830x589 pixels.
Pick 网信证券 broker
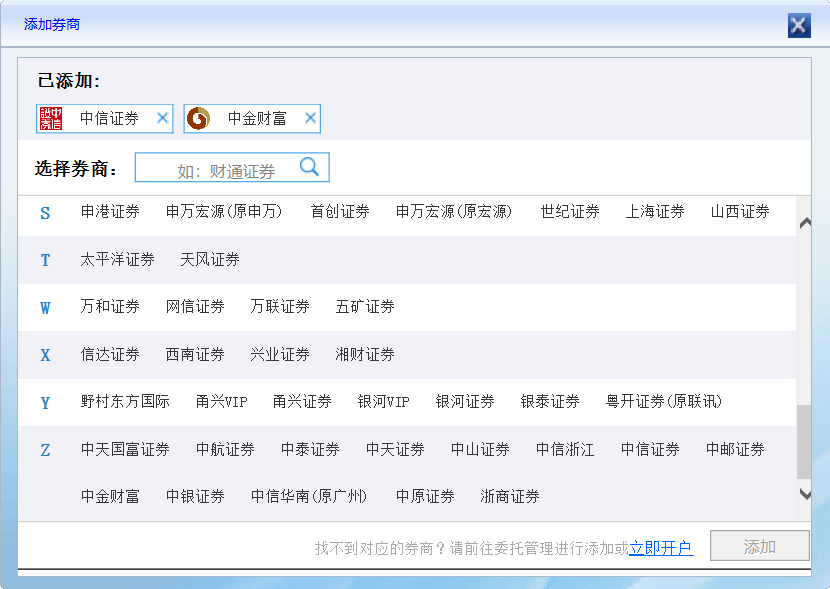pos(195,306)
